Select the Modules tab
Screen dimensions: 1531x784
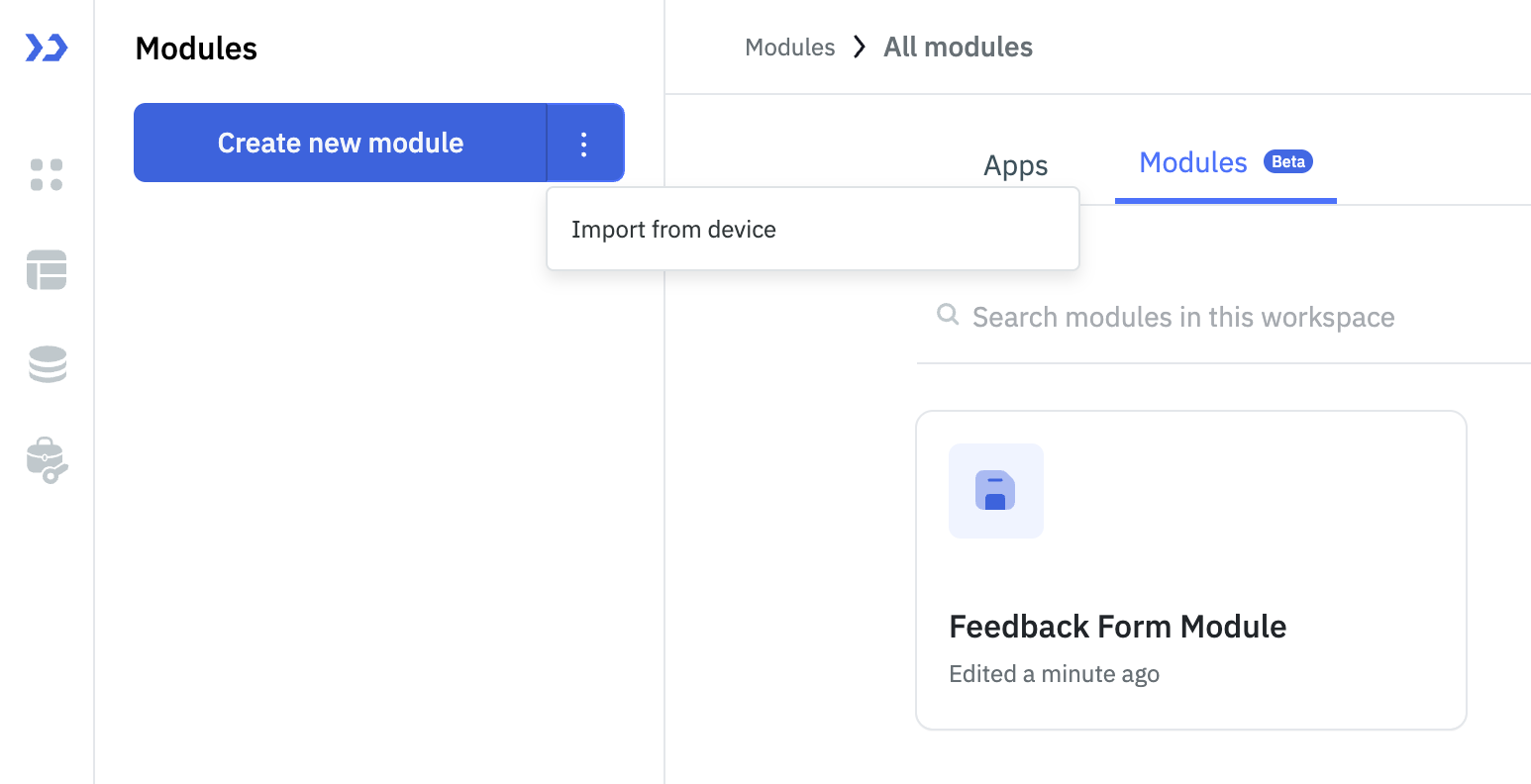click(1193, 162)
